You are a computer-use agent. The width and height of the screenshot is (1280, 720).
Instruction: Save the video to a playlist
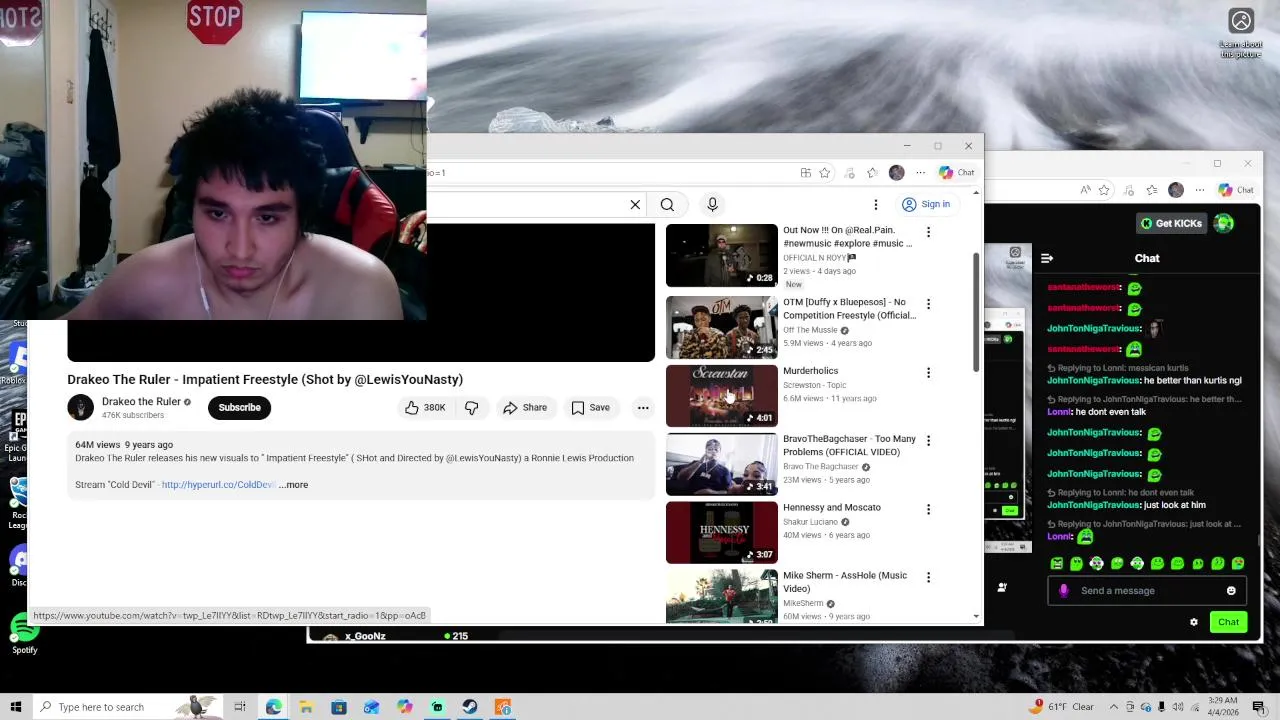point(590,408)
